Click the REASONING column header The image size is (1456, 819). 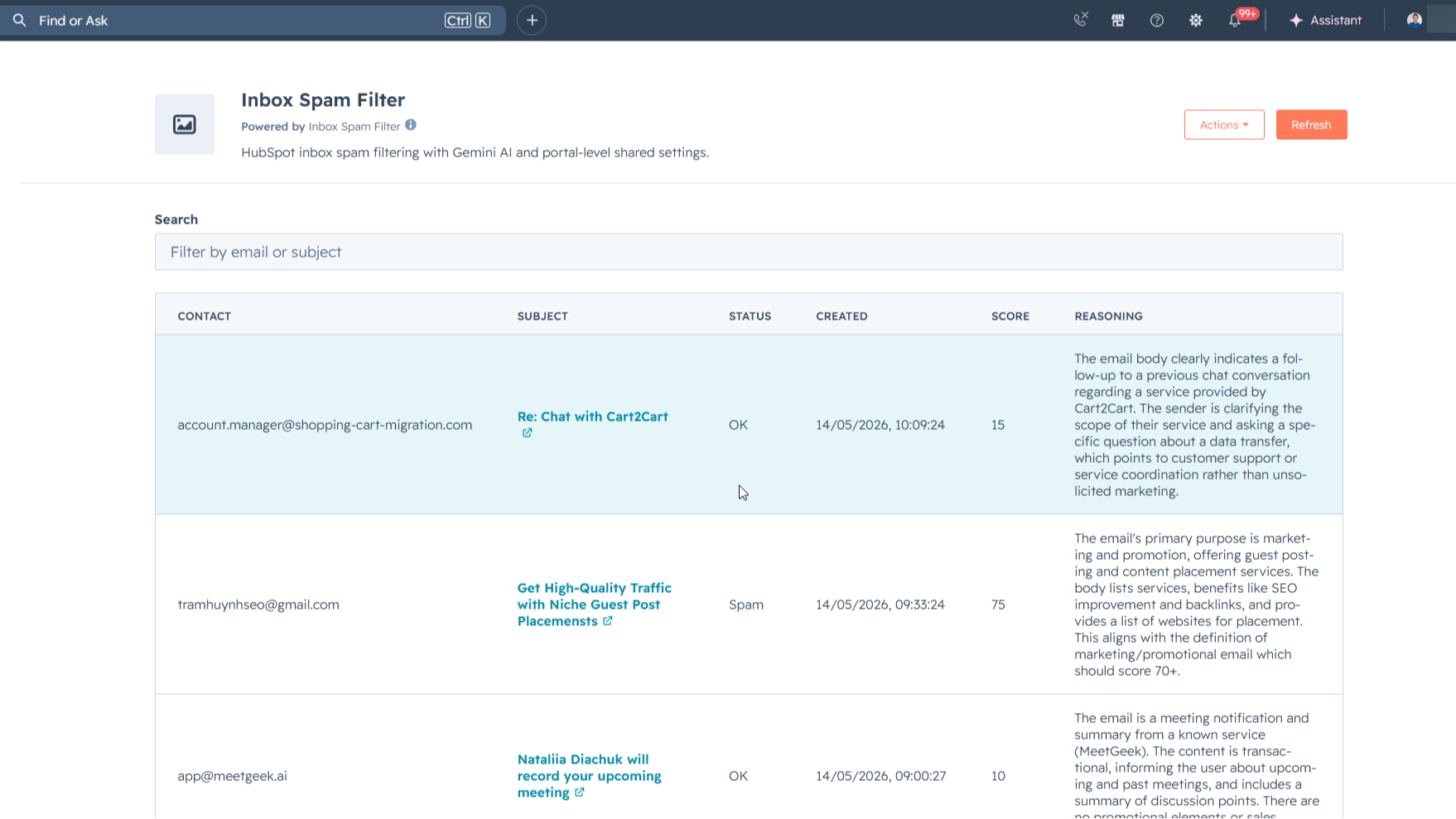coord(1108,316)
